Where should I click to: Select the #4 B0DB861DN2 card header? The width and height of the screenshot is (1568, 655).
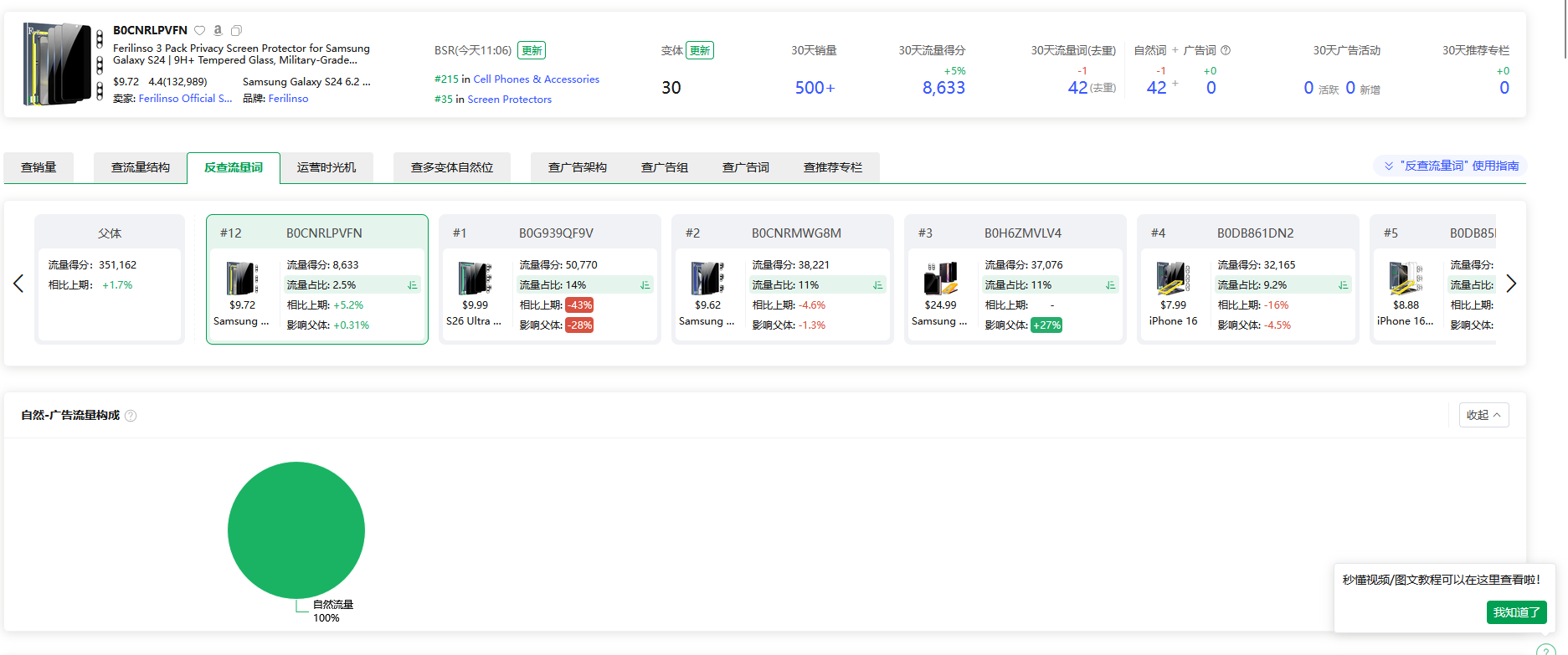1248,233
